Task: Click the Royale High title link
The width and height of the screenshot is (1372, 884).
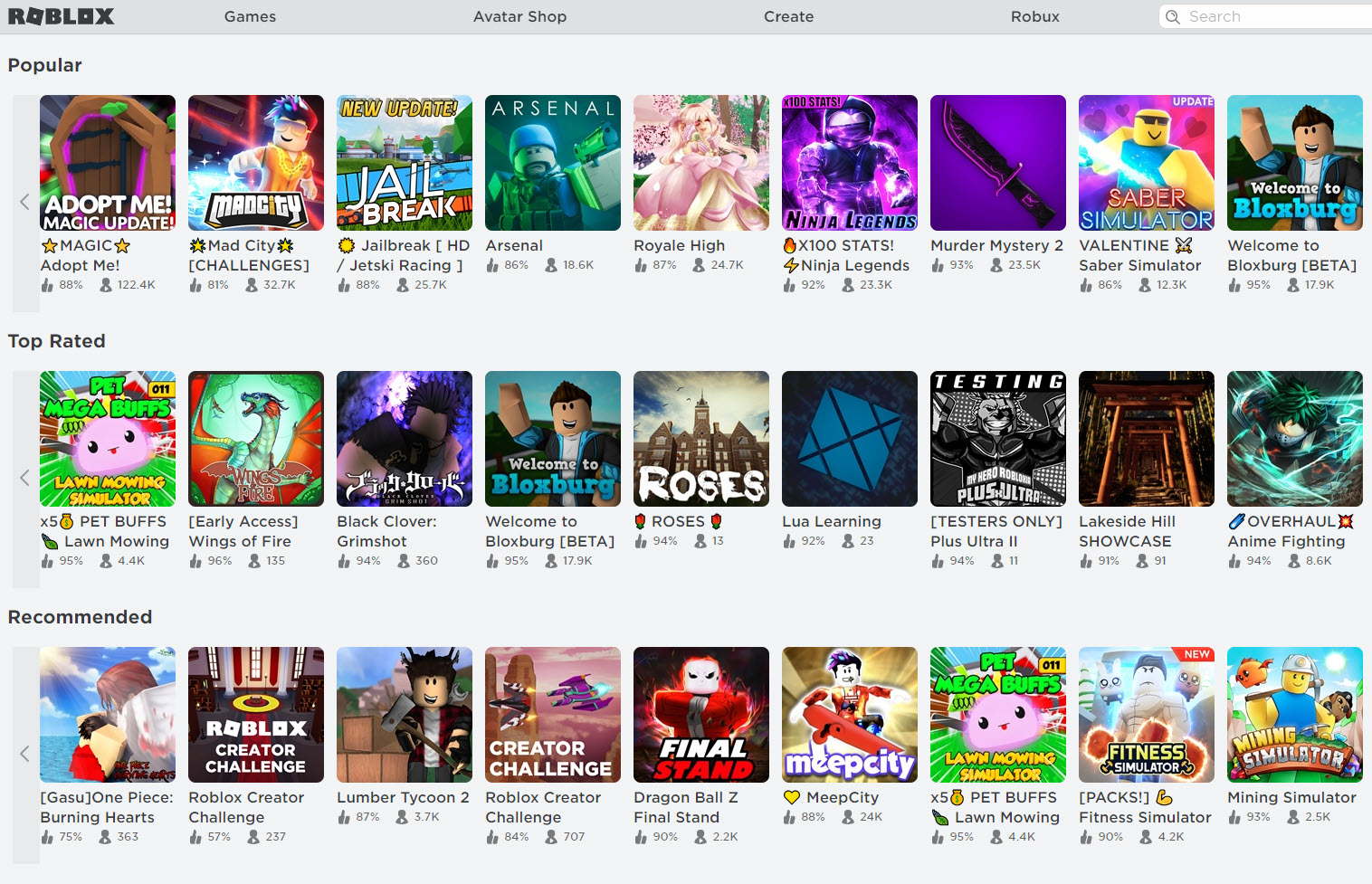Action: 680,245
